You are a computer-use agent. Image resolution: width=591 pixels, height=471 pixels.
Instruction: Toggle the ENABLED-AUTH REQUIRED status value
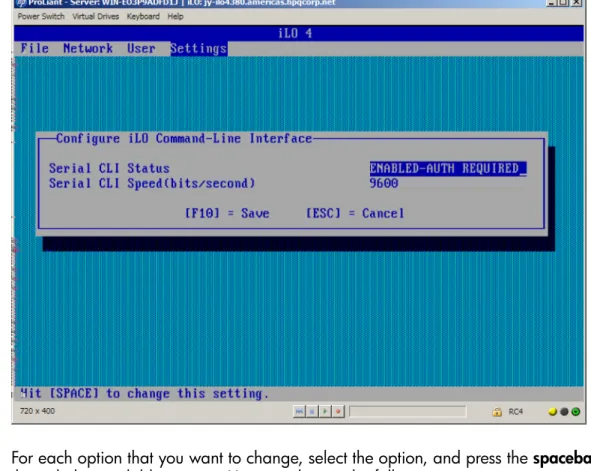pos(448,168)
